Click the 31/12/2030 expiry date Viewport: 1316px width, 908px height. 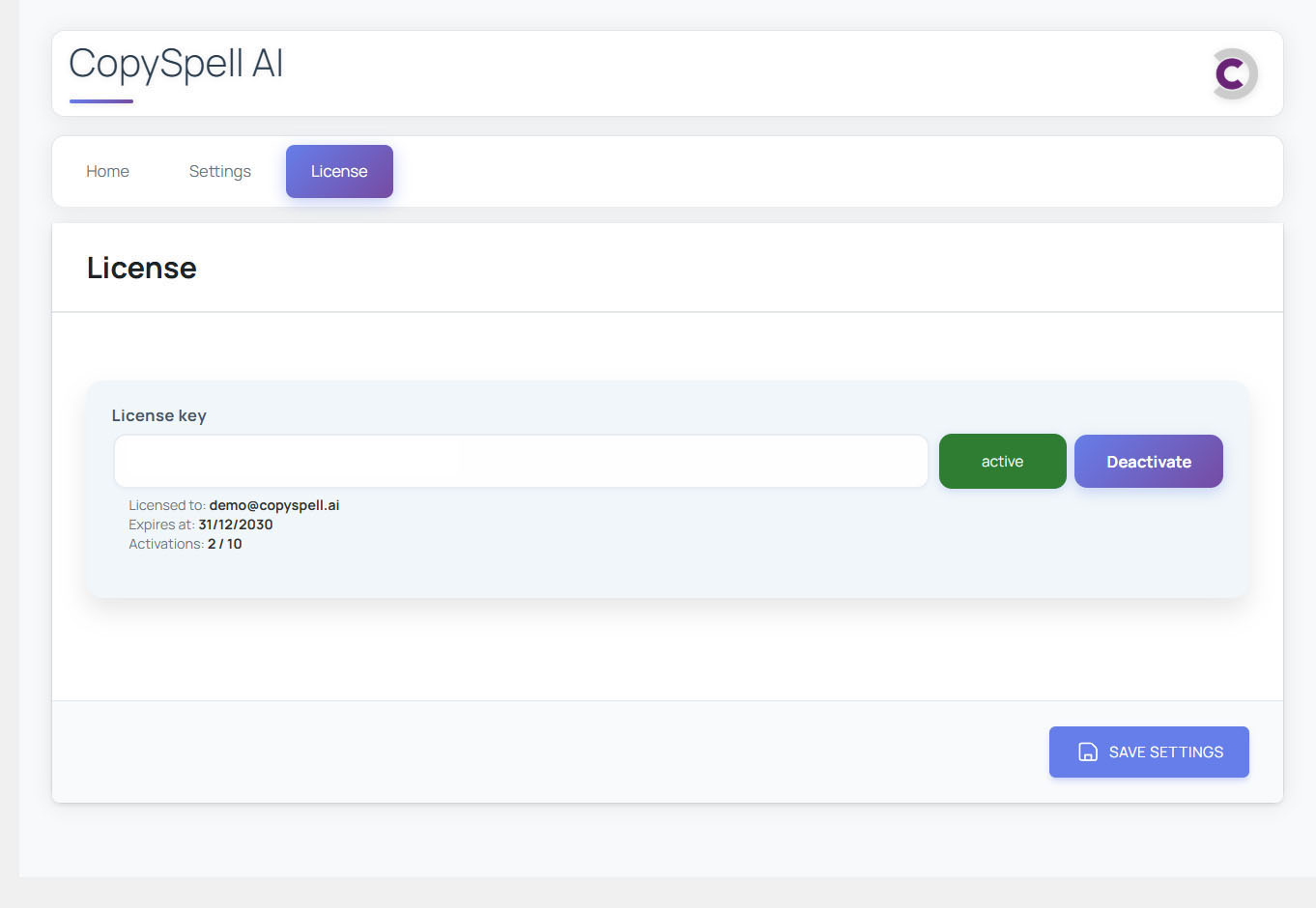tap(236, 525)
